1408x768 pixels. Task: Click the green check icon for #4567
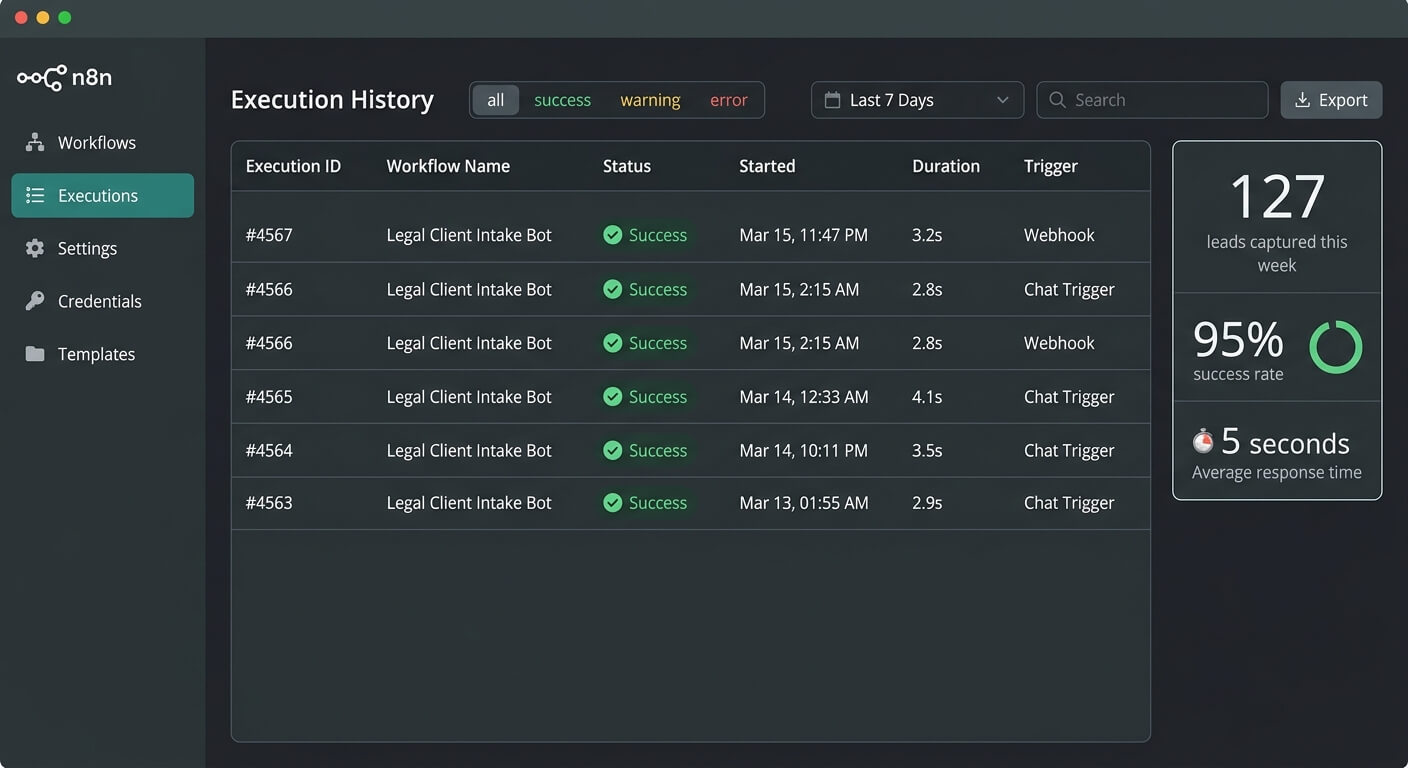pyautogui.click(x=613, y=235)
